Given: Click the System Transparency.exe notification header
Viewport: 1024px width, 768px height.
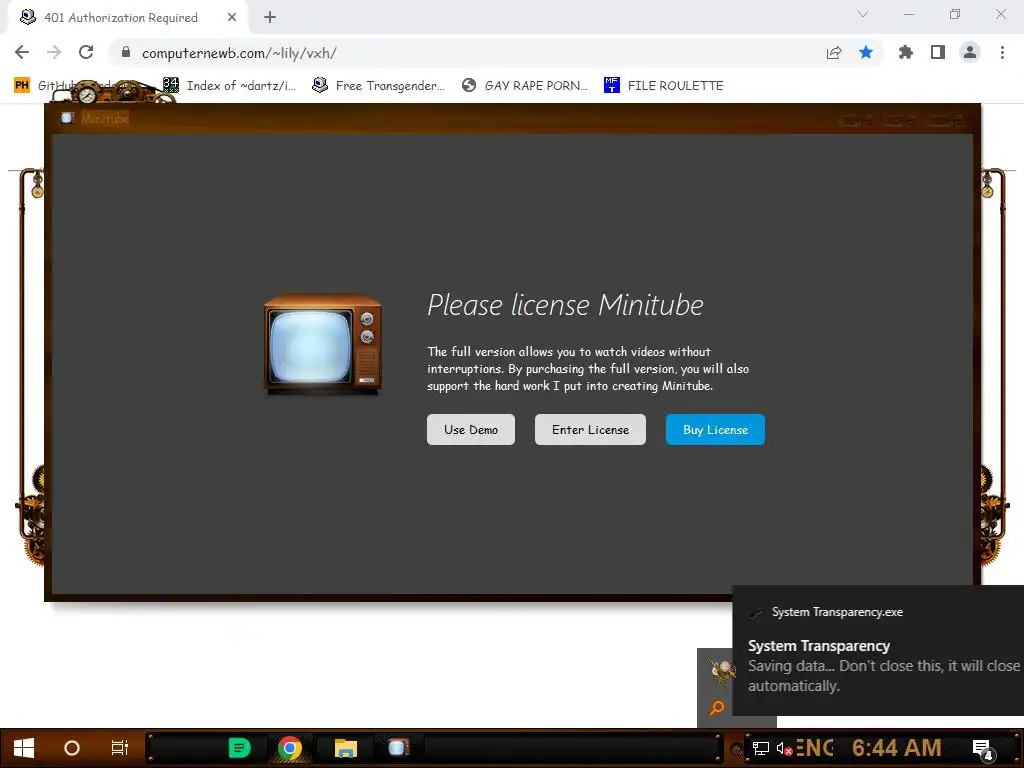Looking at the screenshot, I should pos(837,612).
